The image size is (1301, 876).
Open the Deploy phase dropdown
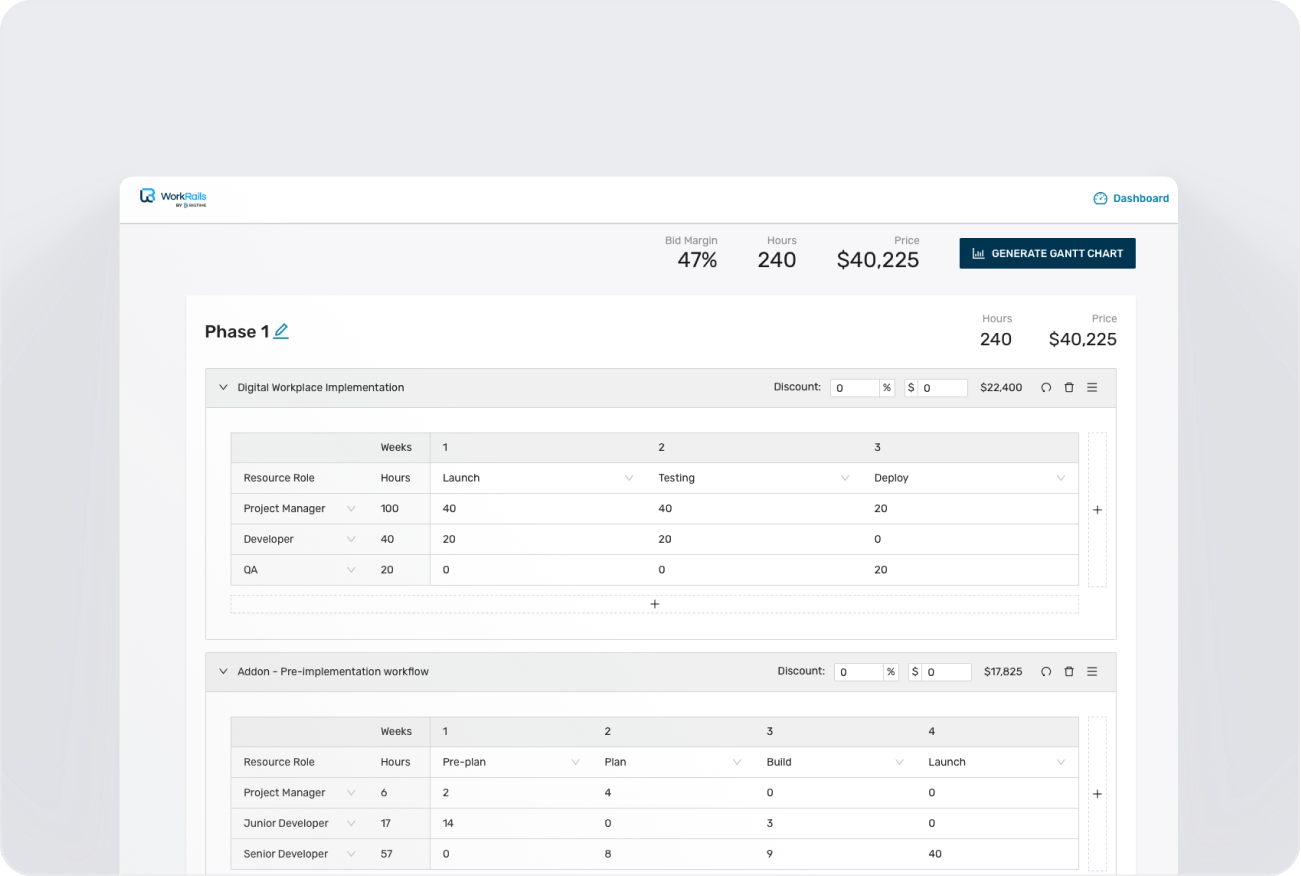tap(970, 478)
